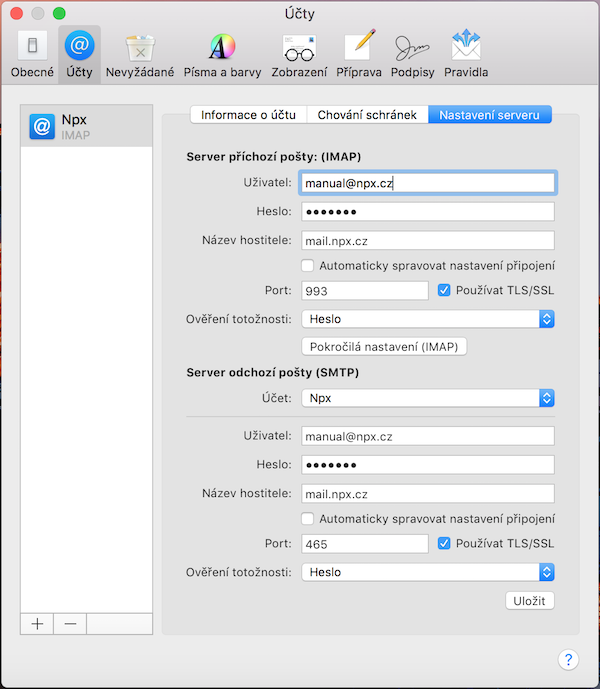This screenshot has height=689, width=600.
Task: Open IMAP Ověření totožnosti dropdown
Action: (427, 319)
